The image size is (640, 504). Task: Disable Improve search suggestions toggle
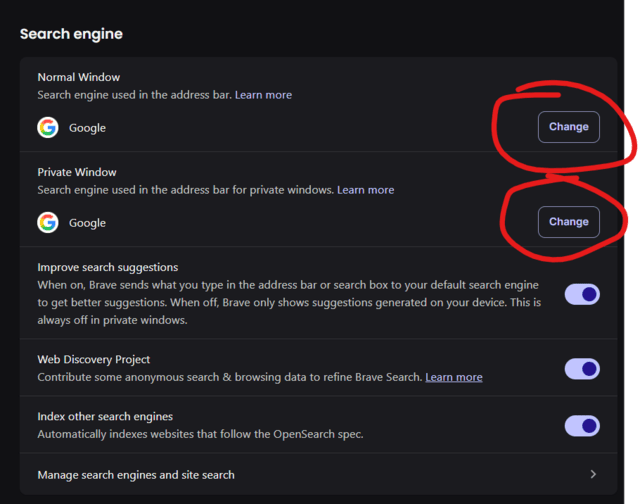pos(582,294)
